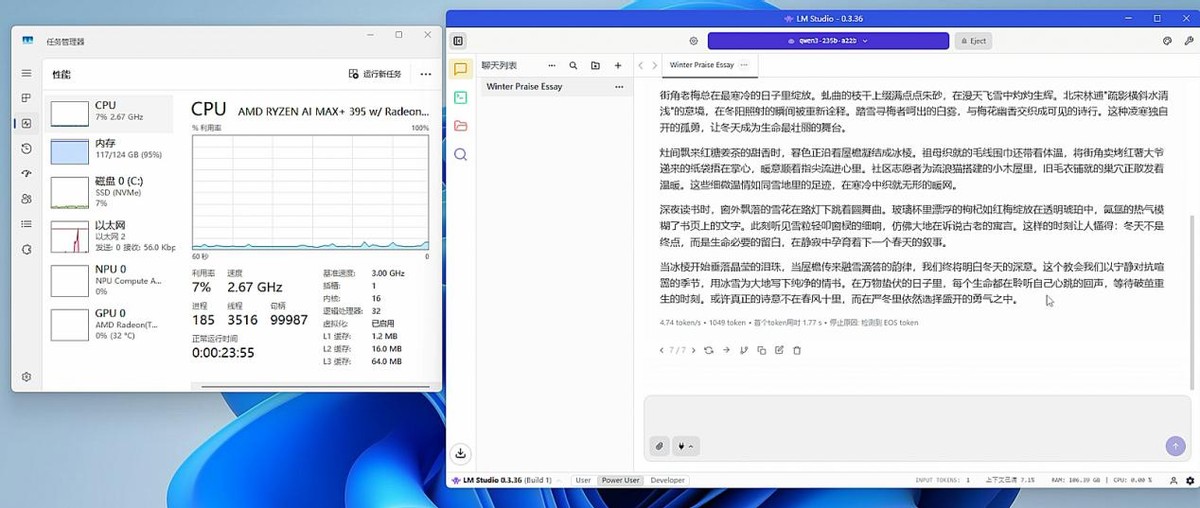Screen dimensions: 1200x508
Task: Toggle the LM Studio sidebar panel icon
Action: point(458,41)
